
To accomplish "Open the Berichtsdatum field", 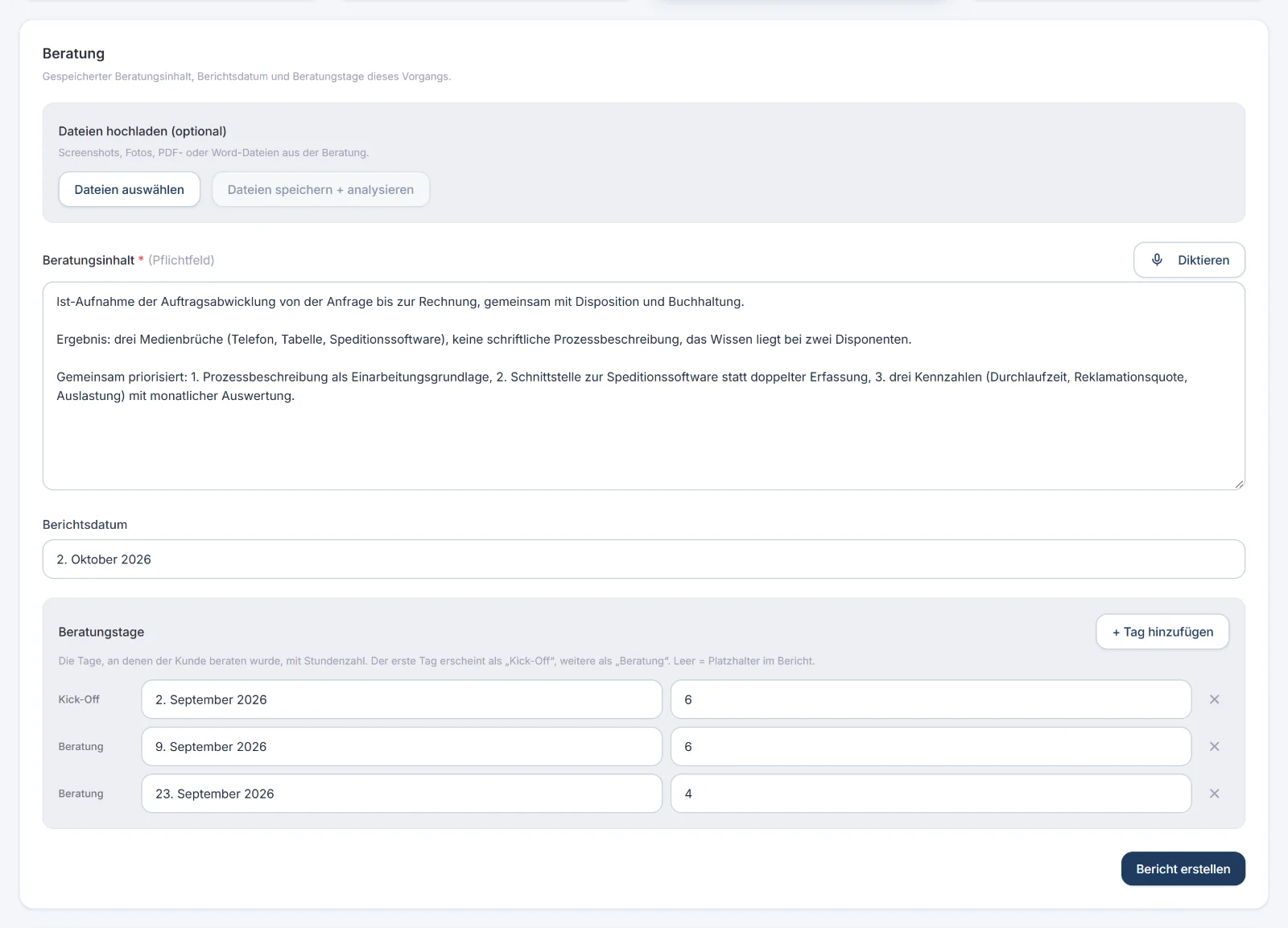I will click(x=644, y=559).
